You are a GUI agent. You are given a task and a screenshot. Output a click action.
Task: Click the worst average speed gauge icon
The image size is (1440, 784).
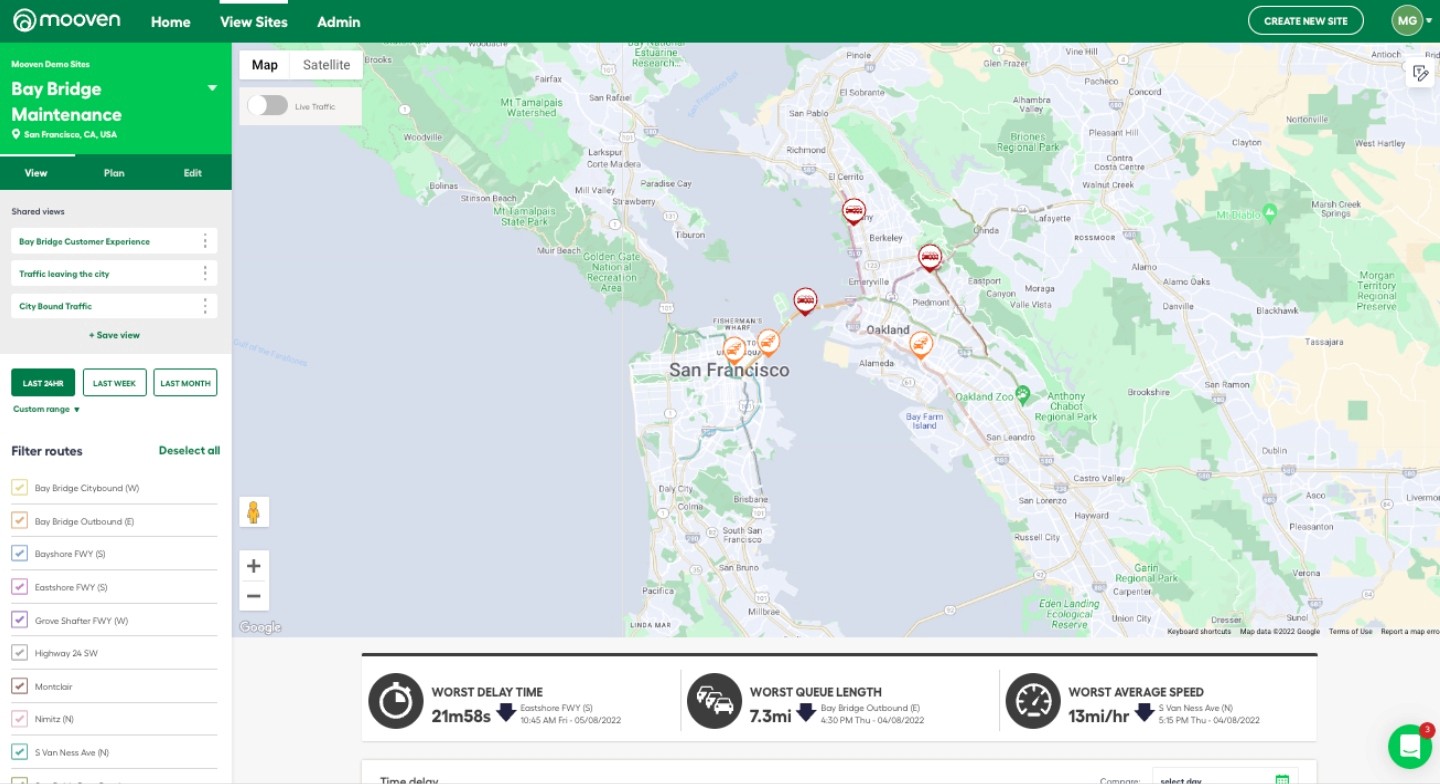pyautogui.click(x=1032, y=701)
